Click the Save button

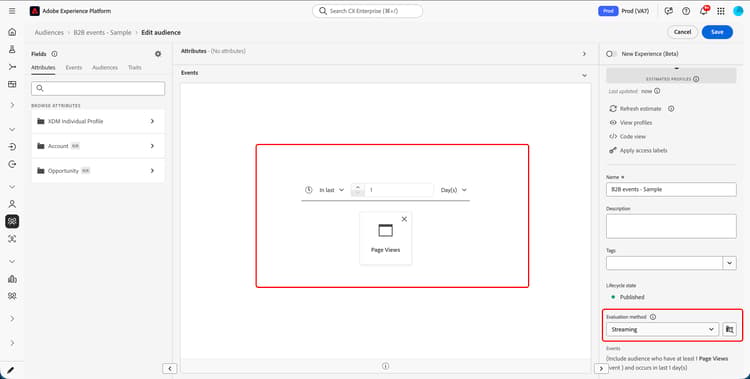pos(717,32)
